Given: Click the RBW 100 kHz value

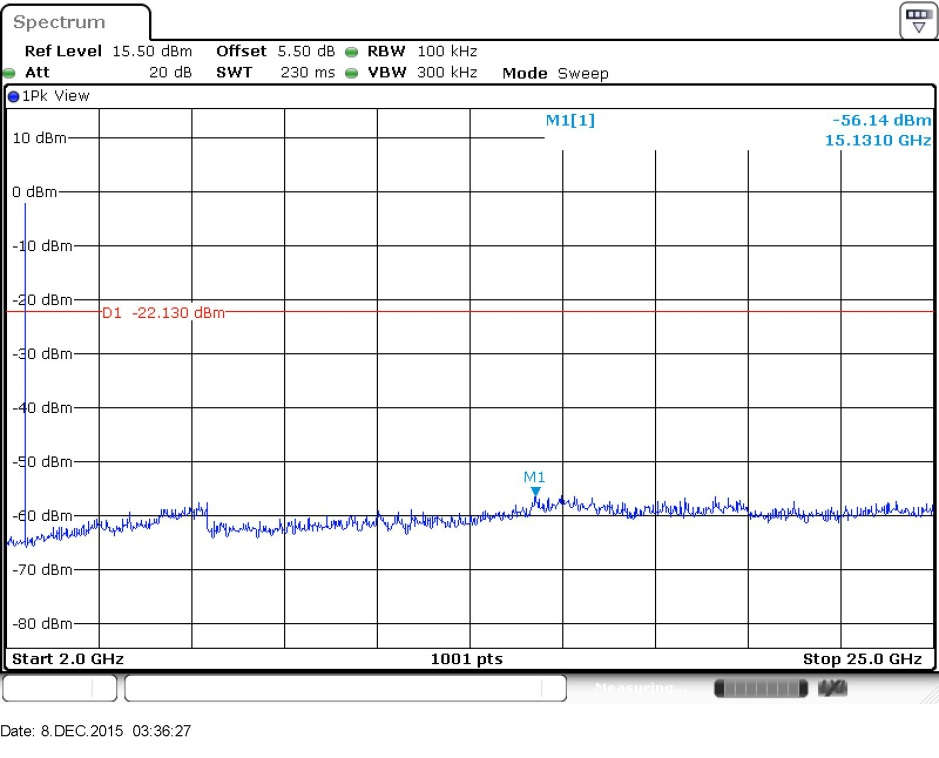Looking at the screenshot, I should coord(447,51).
